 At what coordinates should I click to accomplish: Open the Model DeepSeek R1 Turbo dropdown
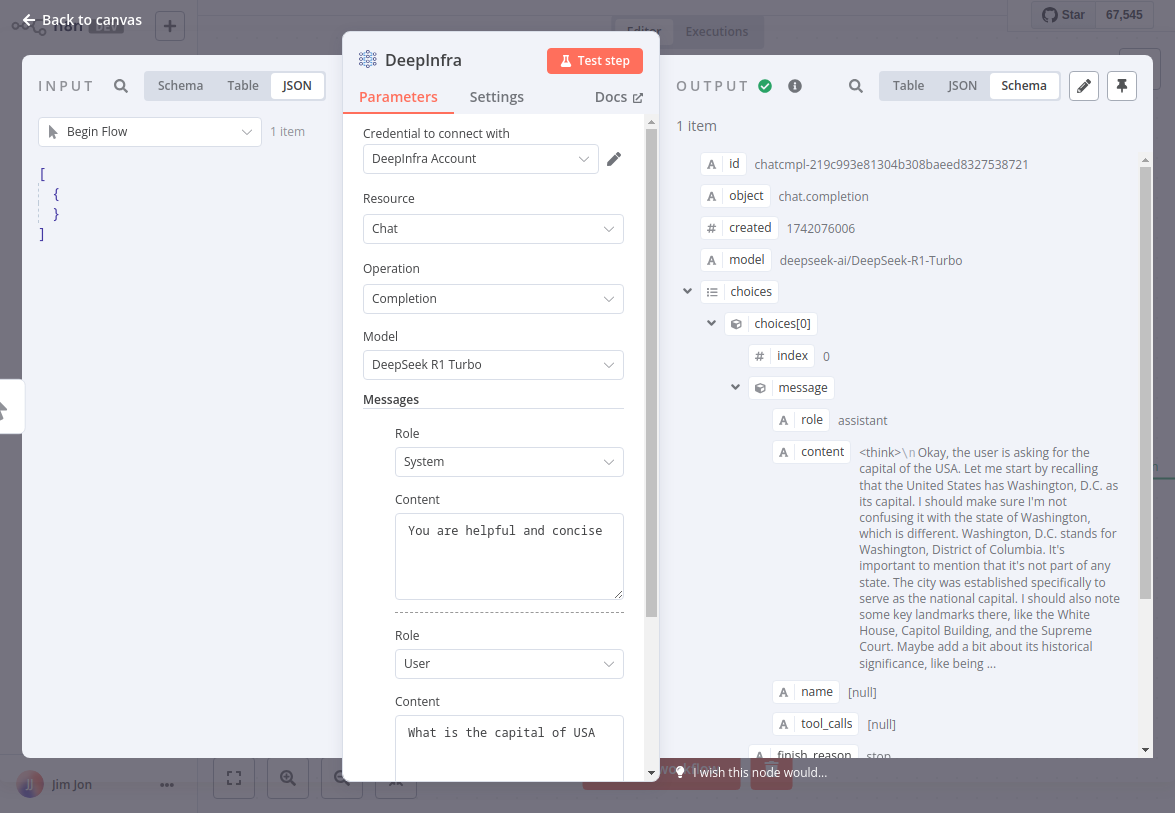pos(493,365)
